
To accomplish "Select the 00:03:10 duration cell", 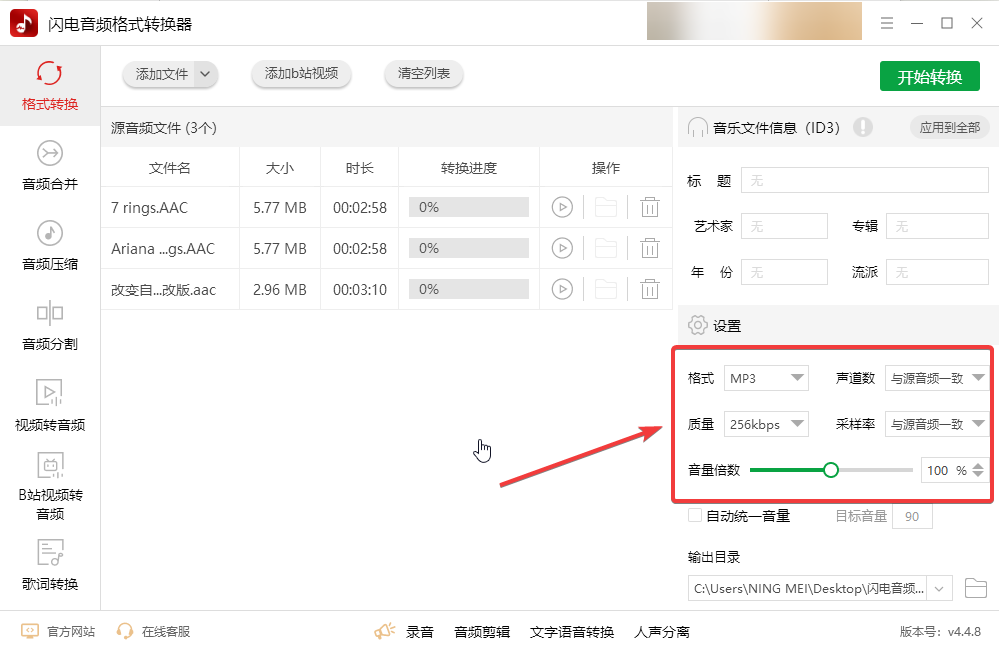I will (359, 290).
